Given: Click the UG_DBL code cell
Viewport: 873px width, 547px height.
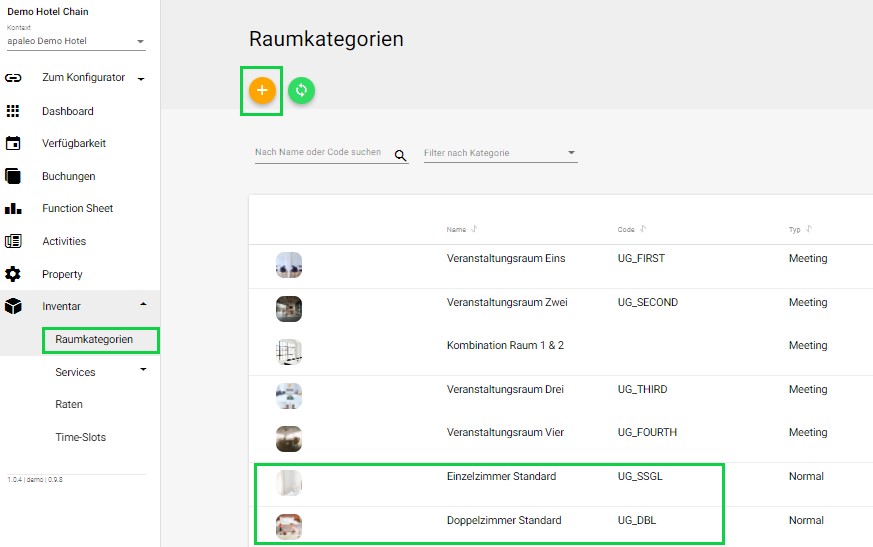Looking at the screenshot, I should [x=636, y=520].
